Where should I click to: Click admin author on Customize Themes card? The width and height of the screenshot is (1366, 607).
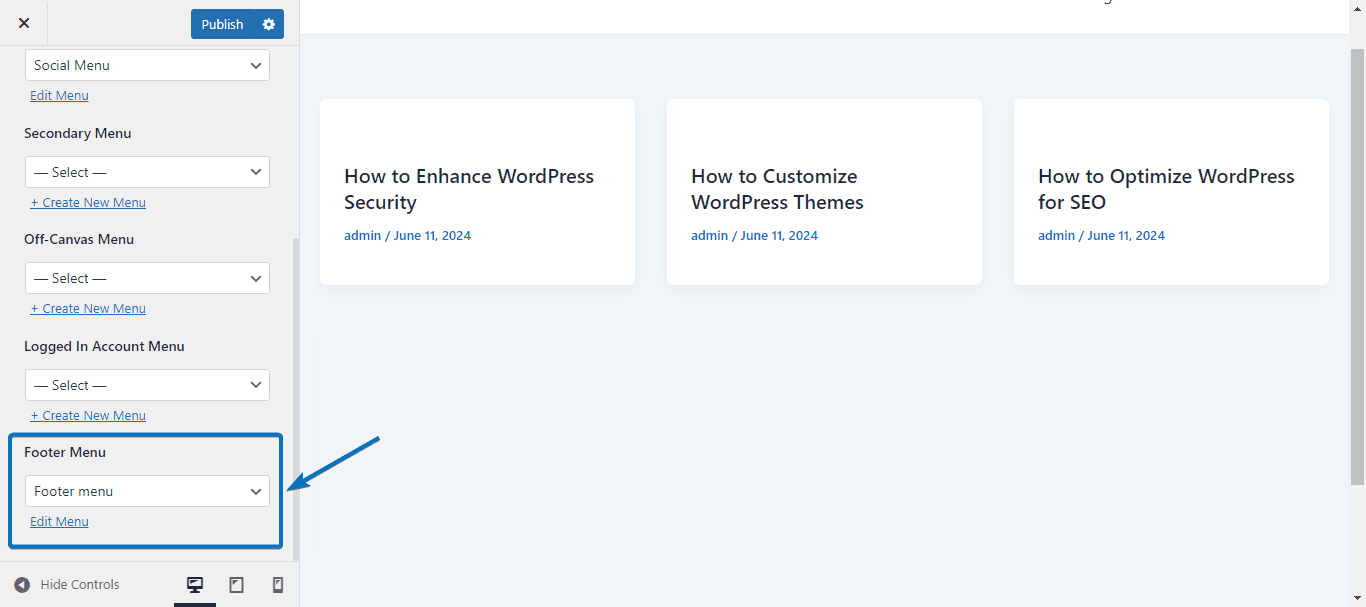pos(709,236)
